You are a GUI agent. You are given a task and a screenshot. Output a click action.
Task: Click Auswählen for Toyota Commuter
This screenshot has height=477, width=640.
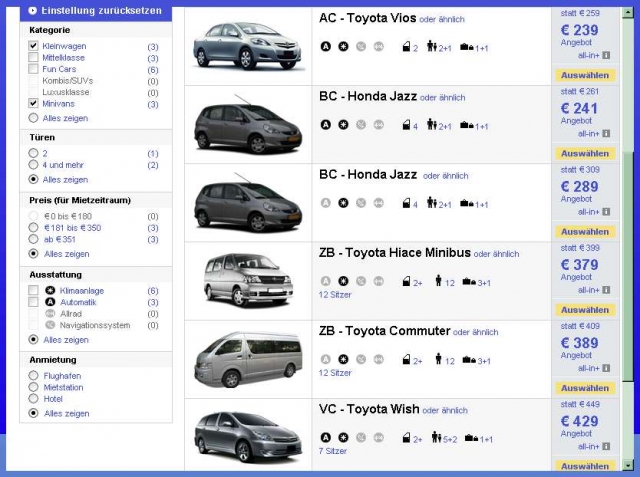(x=585, y=388)
